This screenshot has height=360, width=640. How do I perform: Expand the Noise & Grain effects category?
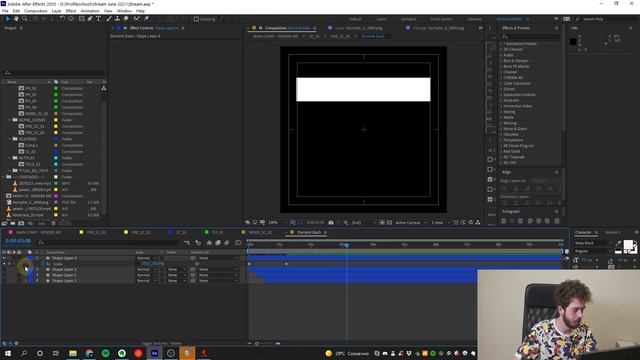tap(501, 129)
